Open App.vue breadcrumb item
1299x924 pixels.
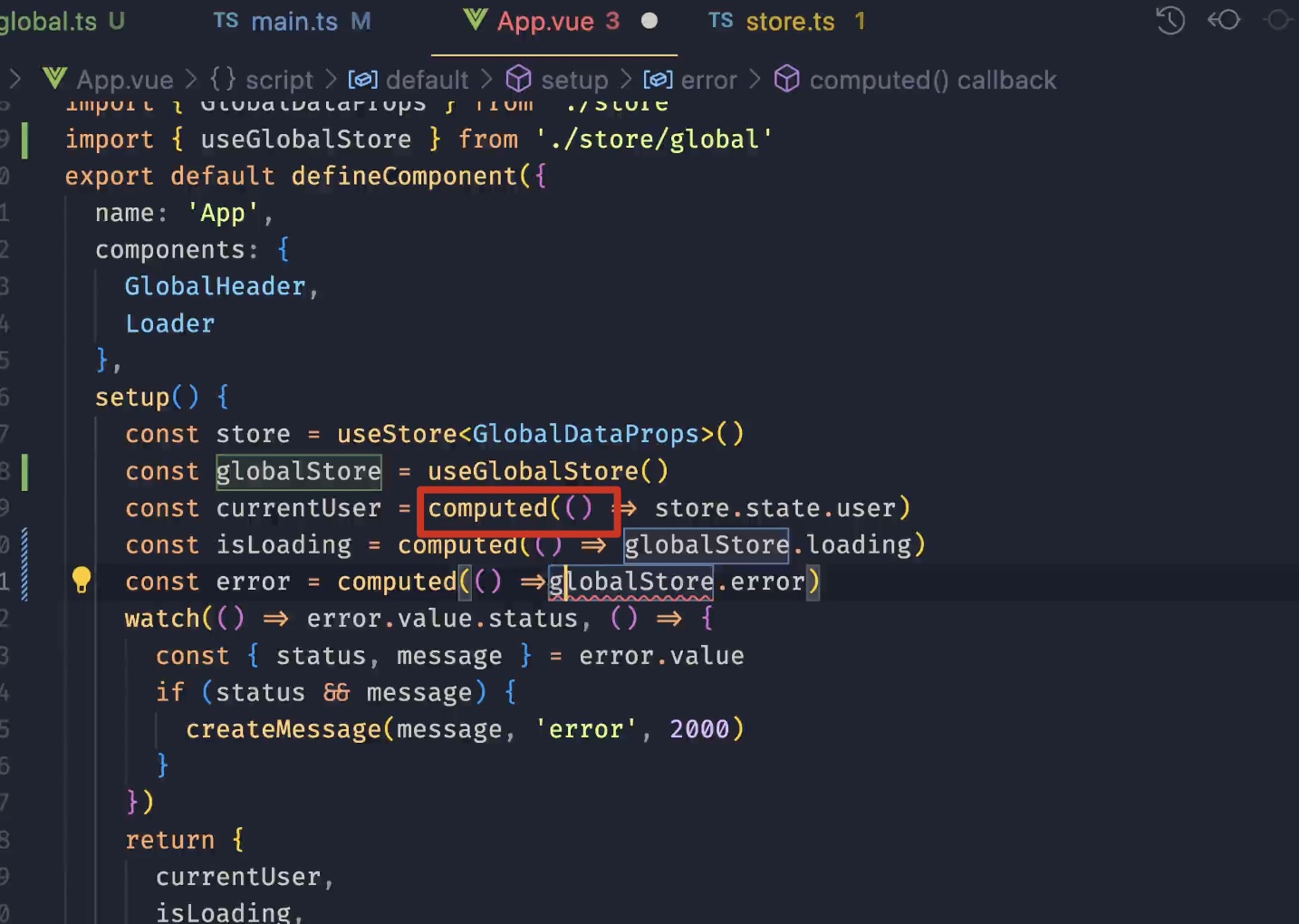(125, 80)
